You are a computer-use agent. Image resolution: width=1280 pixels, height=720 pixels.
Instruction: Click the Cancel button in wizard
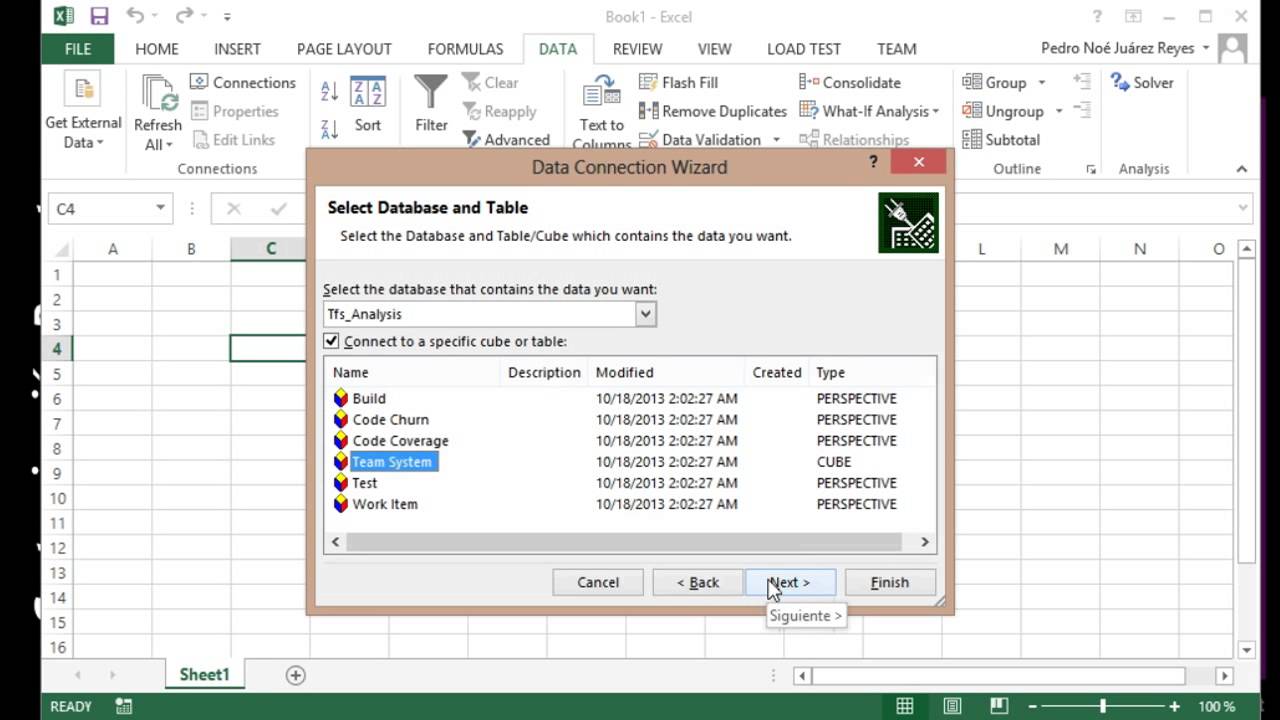pos(598,582)
